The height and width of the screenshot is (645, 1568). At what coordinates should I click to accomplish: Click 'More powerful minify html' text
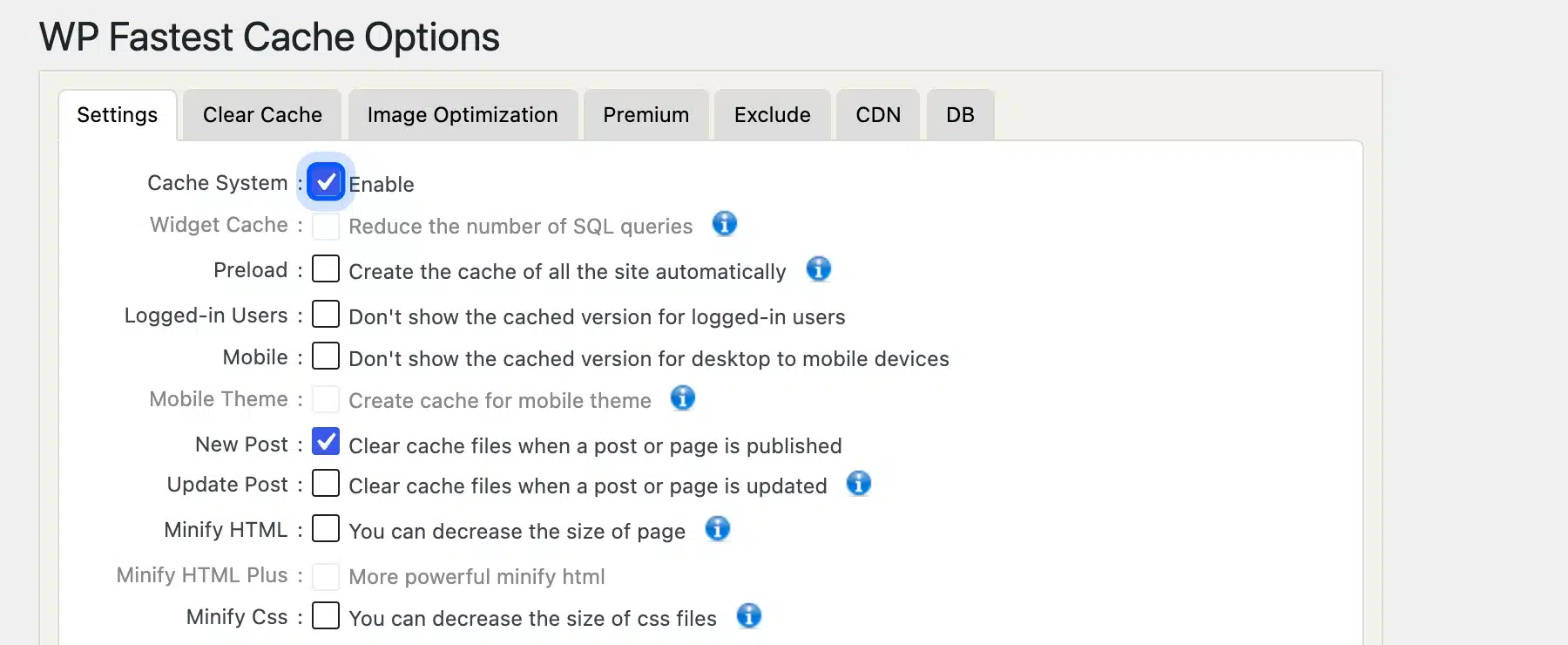476,577
